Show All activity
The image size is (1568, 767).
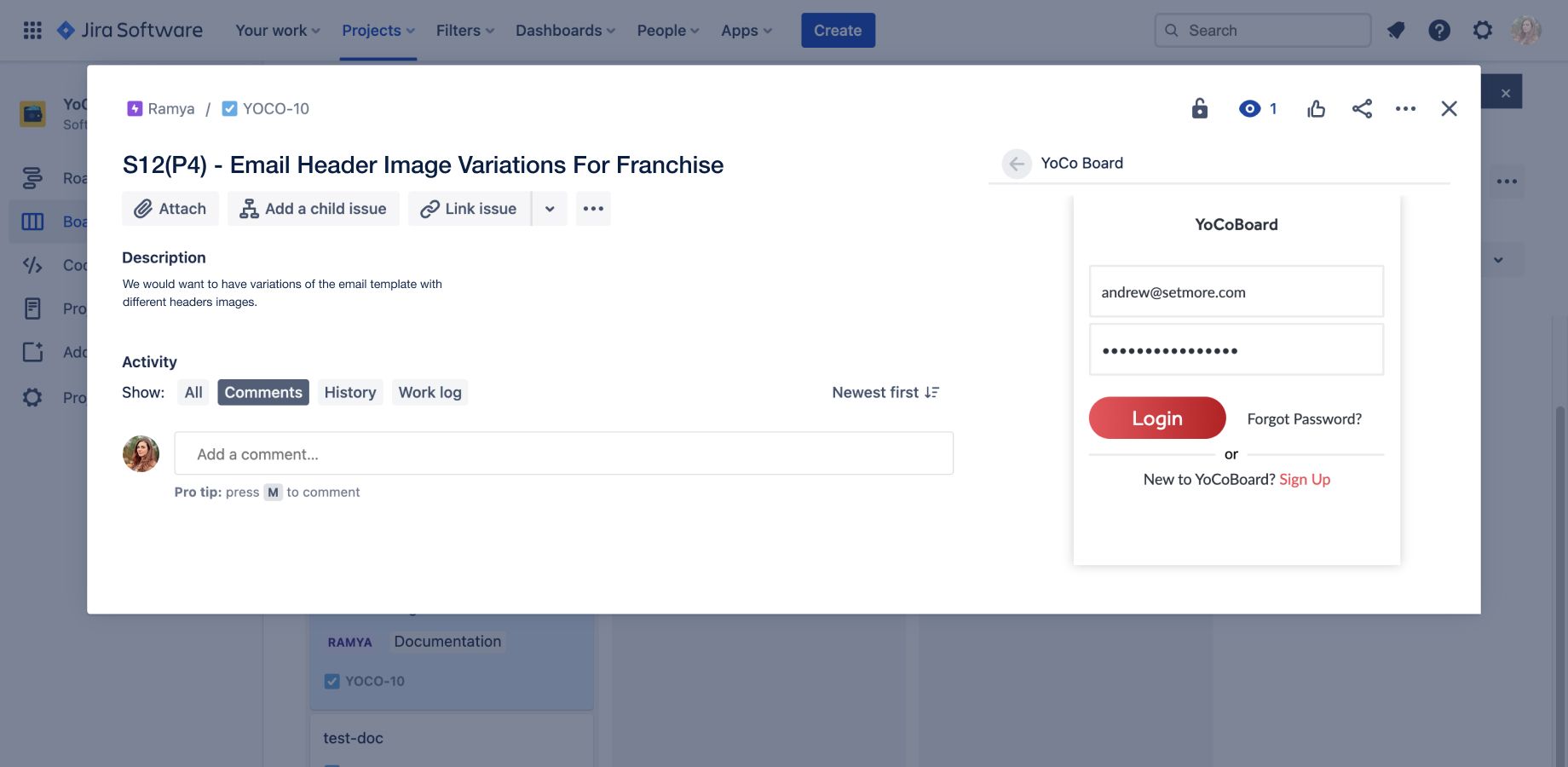coord(193,393)
